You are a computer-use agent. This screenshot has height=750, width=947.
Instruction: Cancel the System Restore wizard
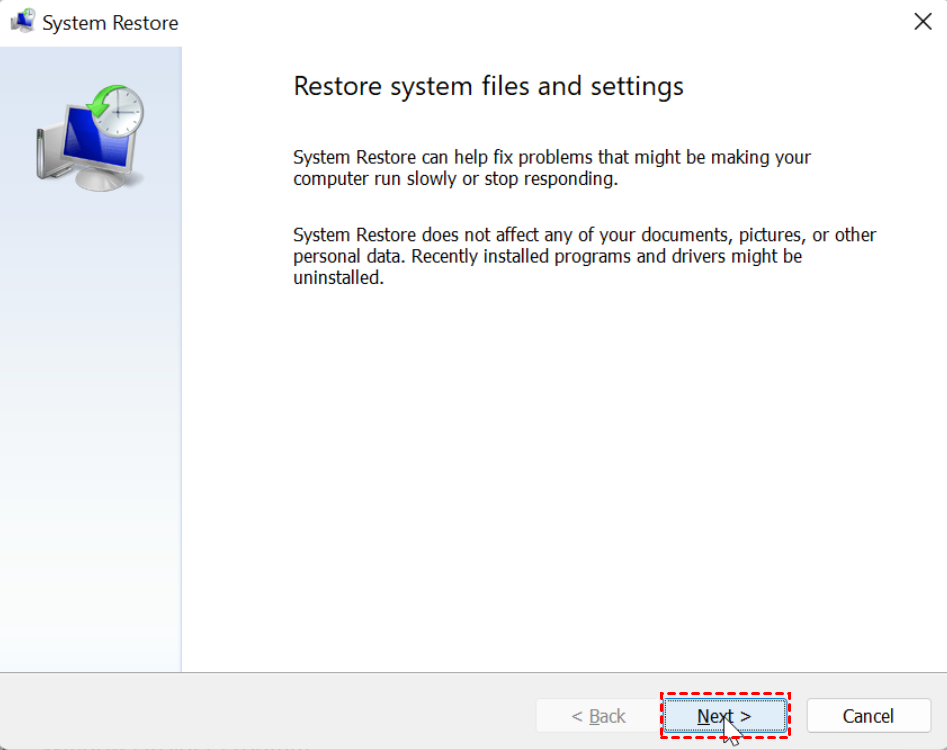pos(868,716)
